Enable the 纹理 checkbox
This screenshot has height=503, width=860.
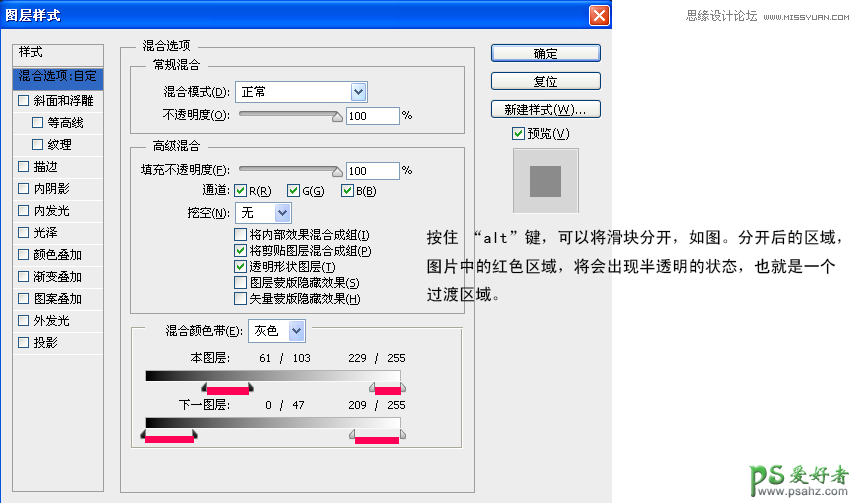click(x=37, y=144)
